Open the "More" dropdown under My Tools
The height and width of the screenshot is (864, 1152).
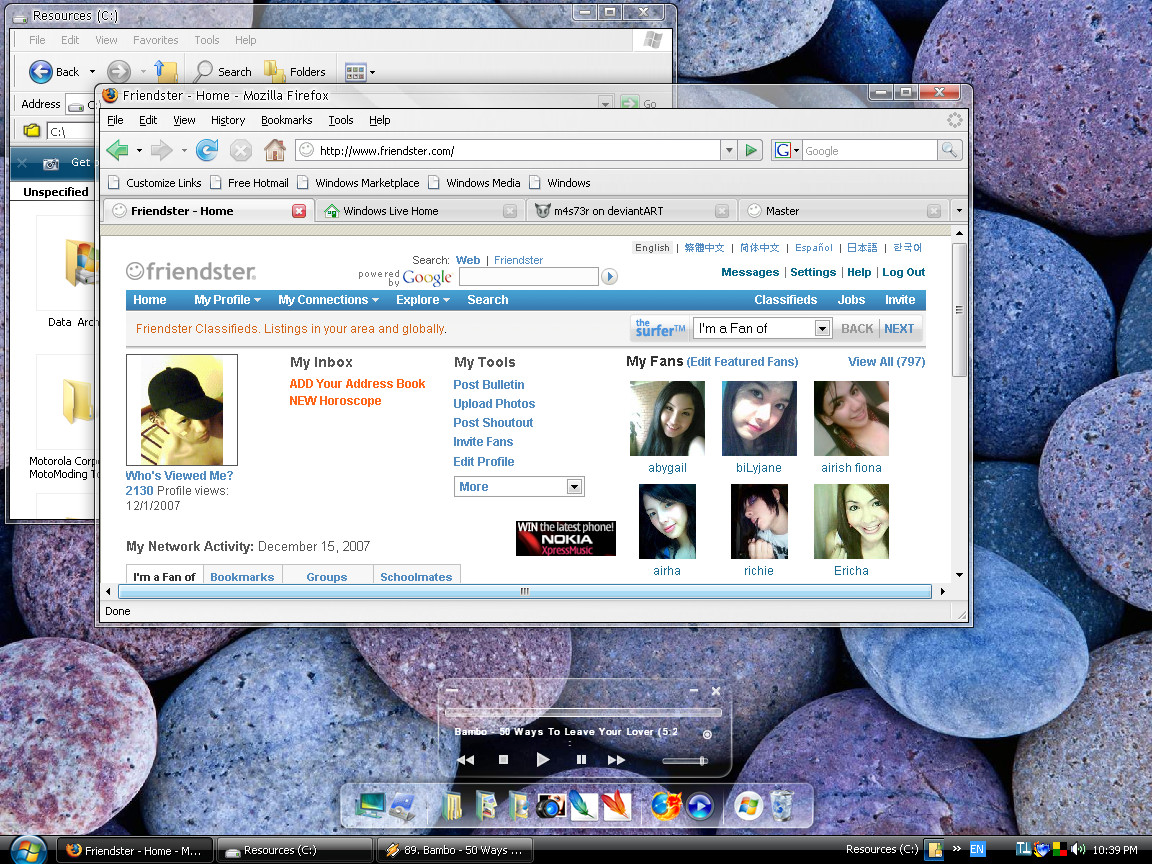tap(573, 486)
